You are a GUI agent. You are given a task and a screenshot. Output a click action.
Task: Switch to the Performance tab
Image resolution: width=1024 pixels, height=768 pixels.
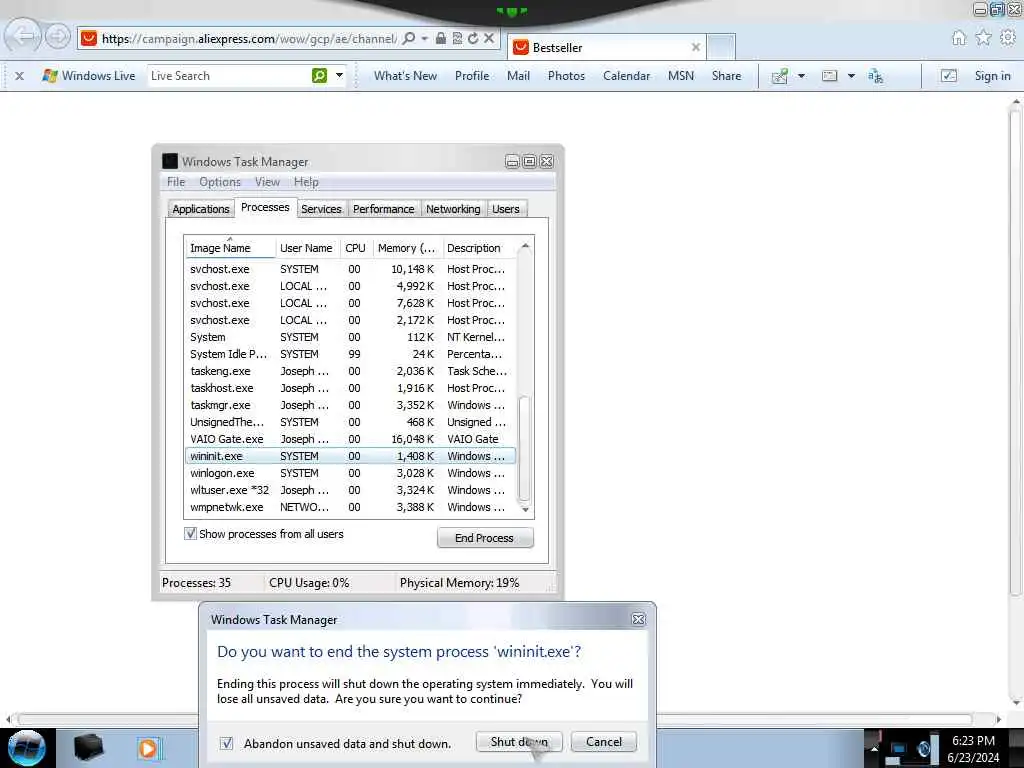point(383,209)
